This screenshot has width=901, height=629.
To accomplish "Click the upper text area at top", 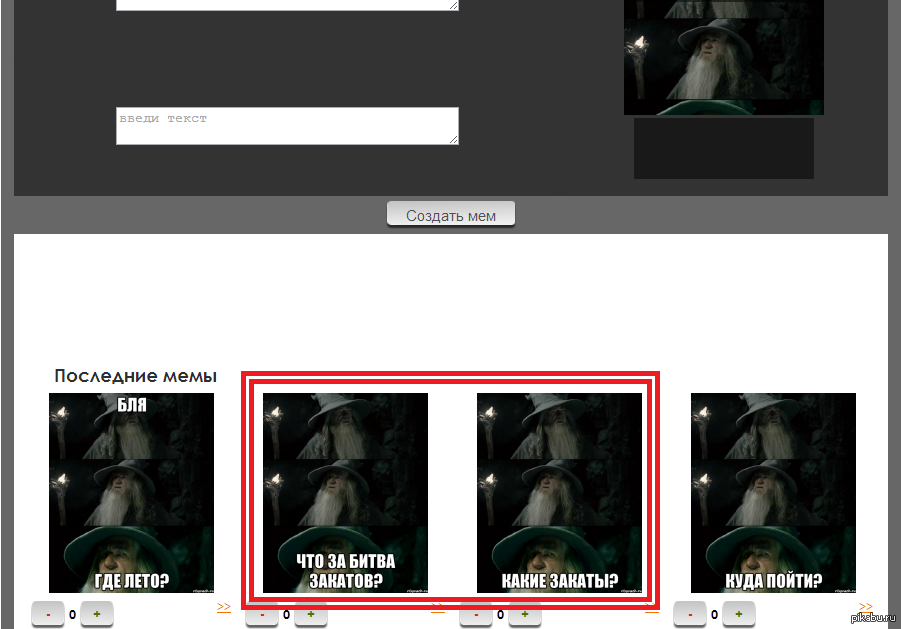I will (x=287, y=4).
